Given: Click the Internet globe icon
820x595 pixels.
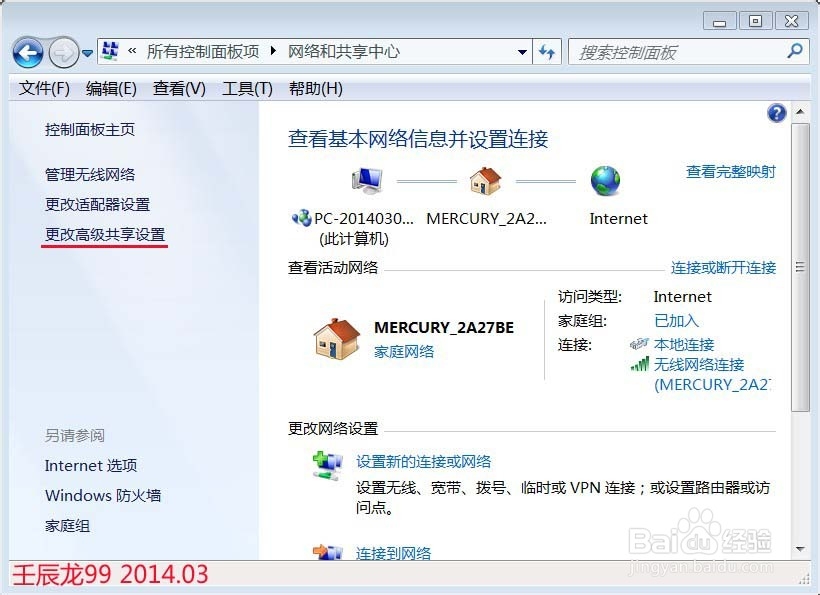Looking at the screenshot, I should point(605,181).
